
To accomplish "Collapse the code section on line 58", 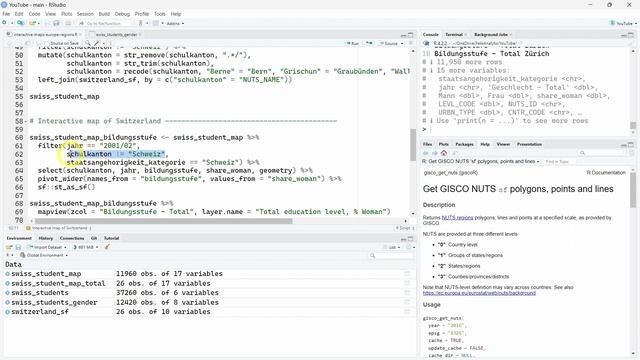I will (26, 122).
